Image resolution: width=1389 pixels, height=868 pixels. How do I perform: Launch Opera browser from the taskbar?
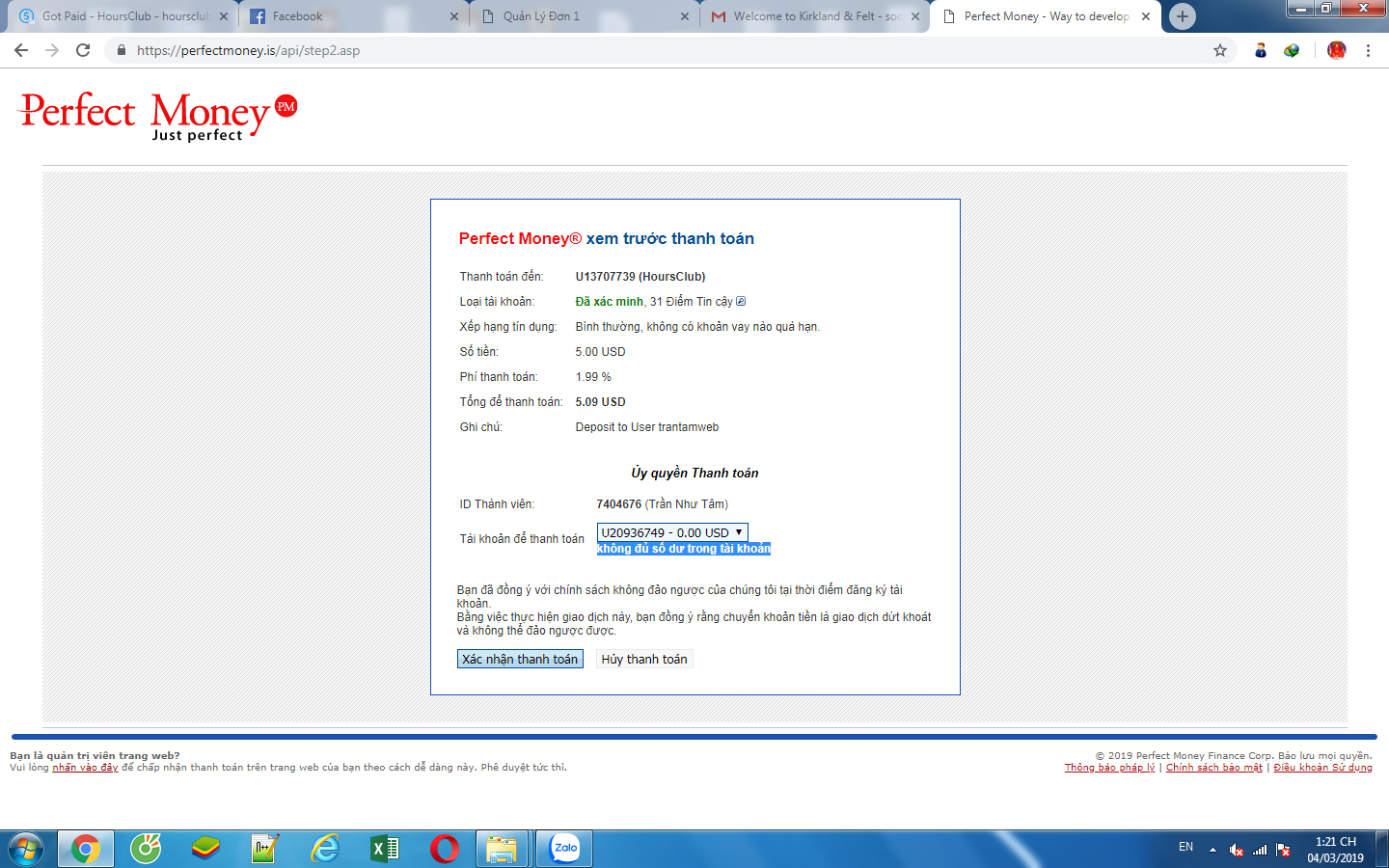(x=445, y=849)
